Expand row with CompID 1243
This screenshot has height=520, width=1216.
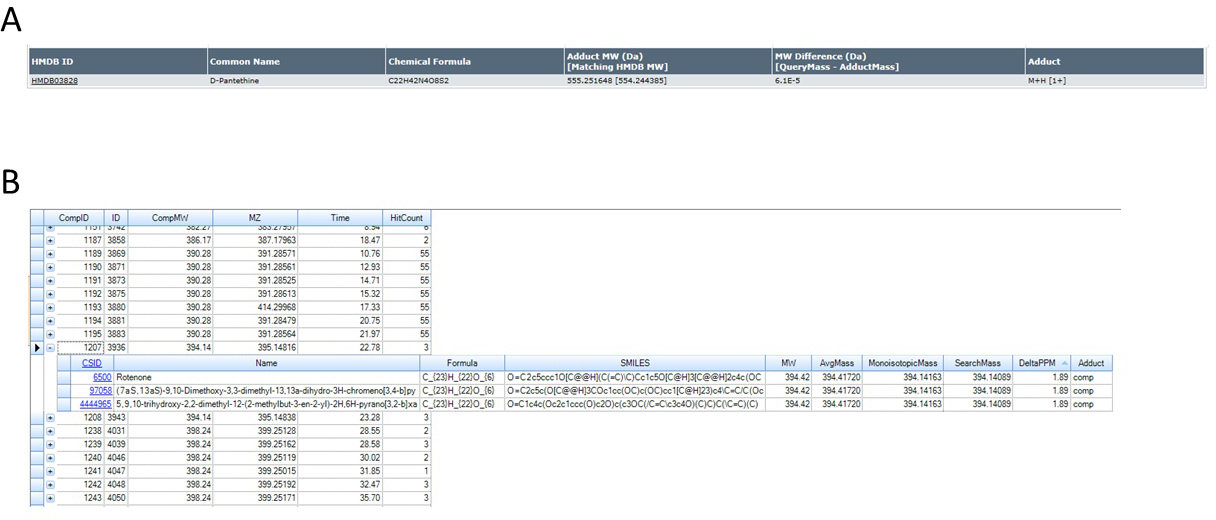[x=49, y=497]
